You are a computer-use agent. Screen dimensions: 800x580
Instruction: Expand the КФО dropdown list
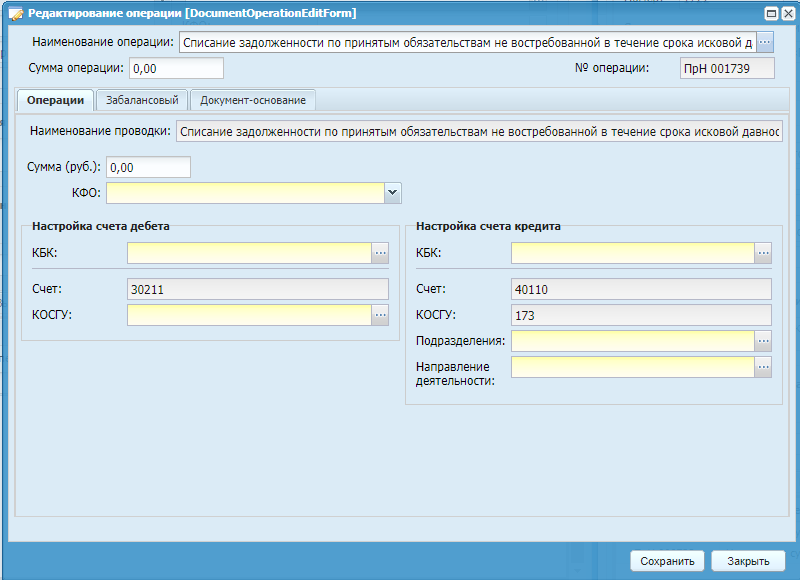pos(392,192)
